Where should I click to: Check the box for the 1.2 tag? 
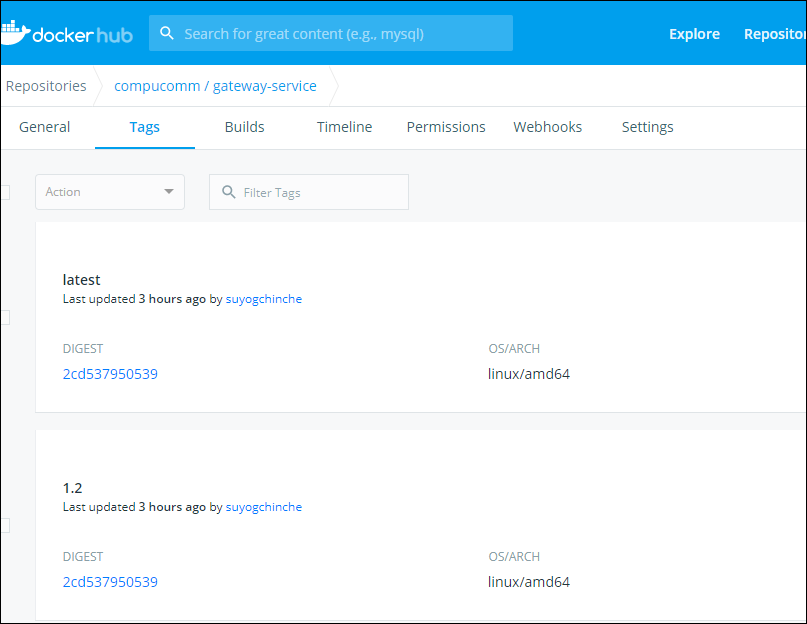5,525
